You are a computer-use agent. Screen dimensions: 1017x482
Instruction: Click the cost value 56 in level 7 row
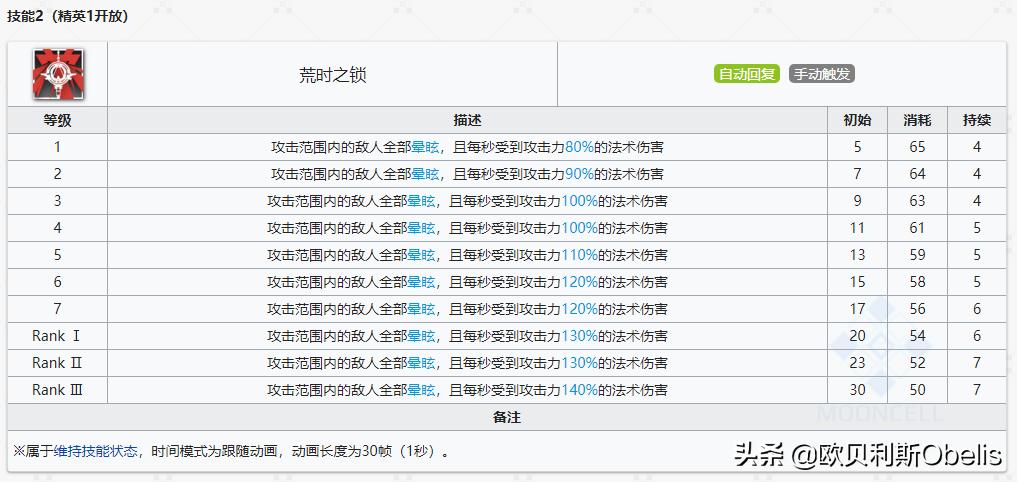(917, 309)
